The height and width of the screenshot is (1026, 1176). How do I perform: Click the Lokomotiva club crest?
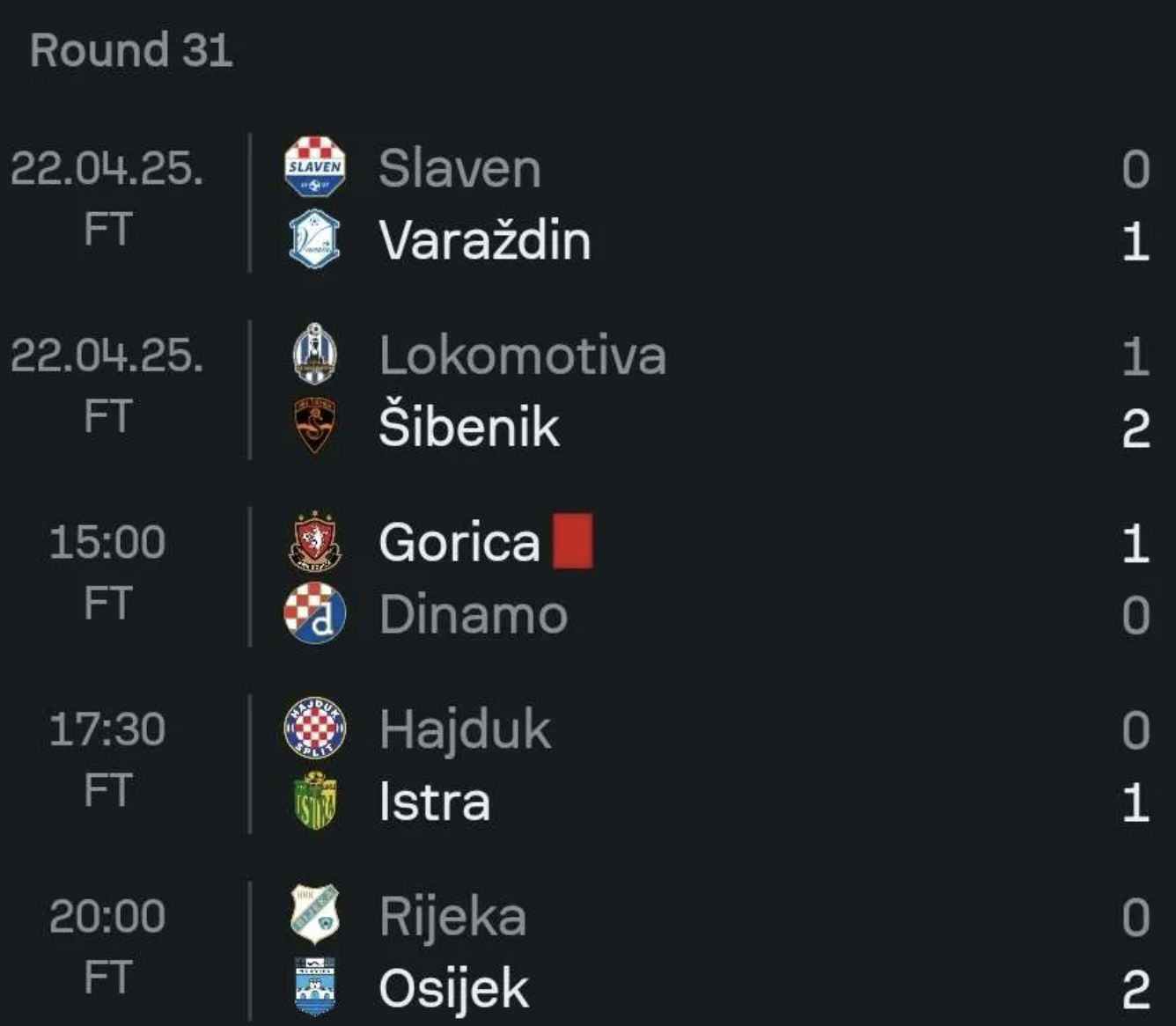314,354
